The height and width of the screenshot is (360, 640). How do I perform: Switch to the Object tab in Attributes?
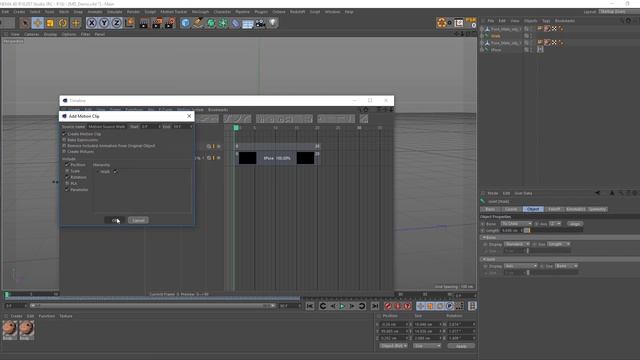point(533,209)
